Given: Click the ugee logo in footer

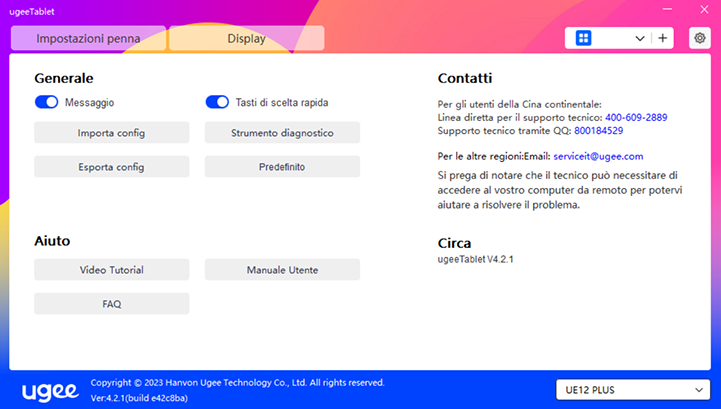Looking at the screenshot, I should point(50,388).
